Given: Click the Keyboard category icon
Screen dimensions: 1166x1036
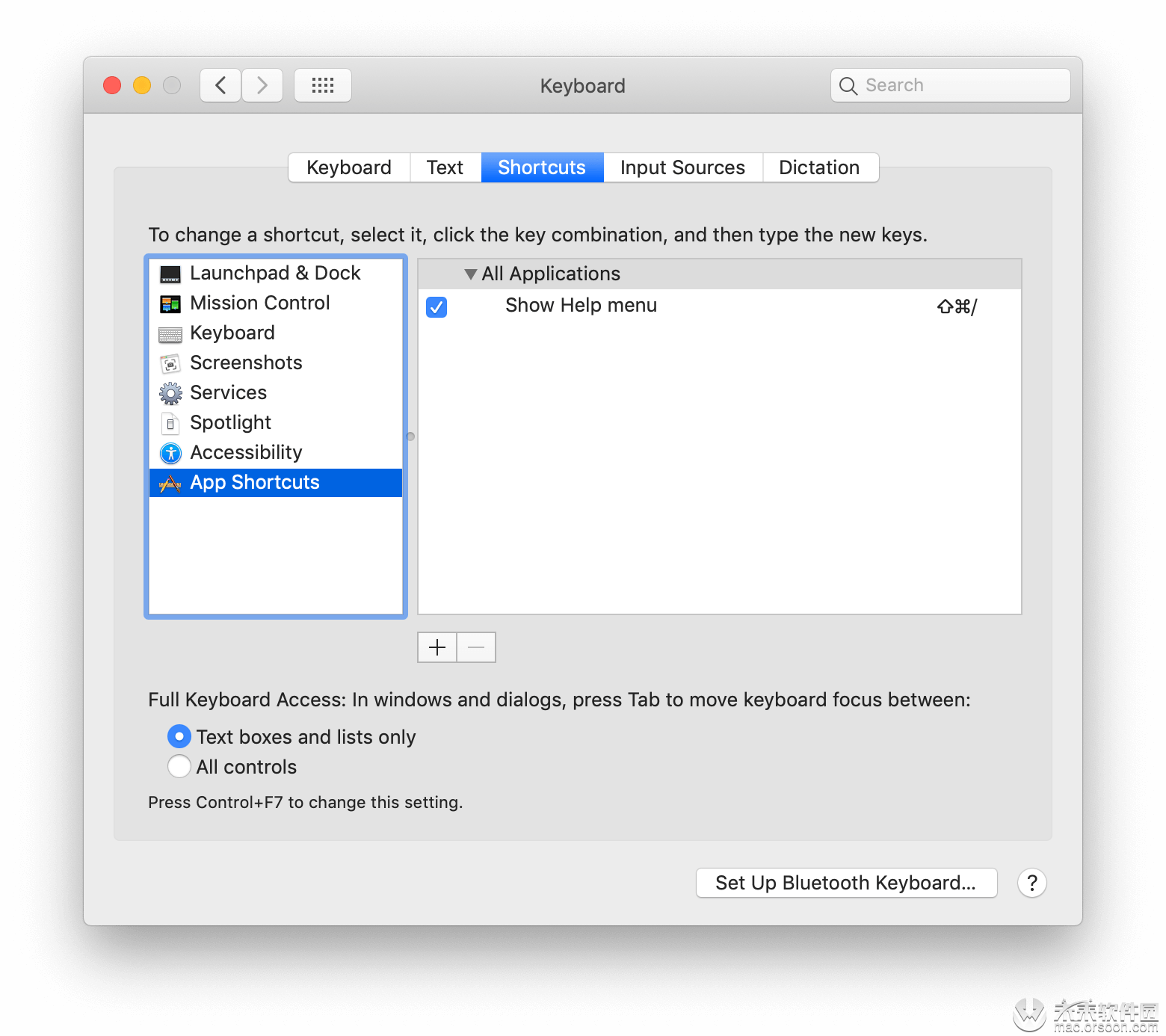Looking at the screenshot, I should (x=170, y=334).
